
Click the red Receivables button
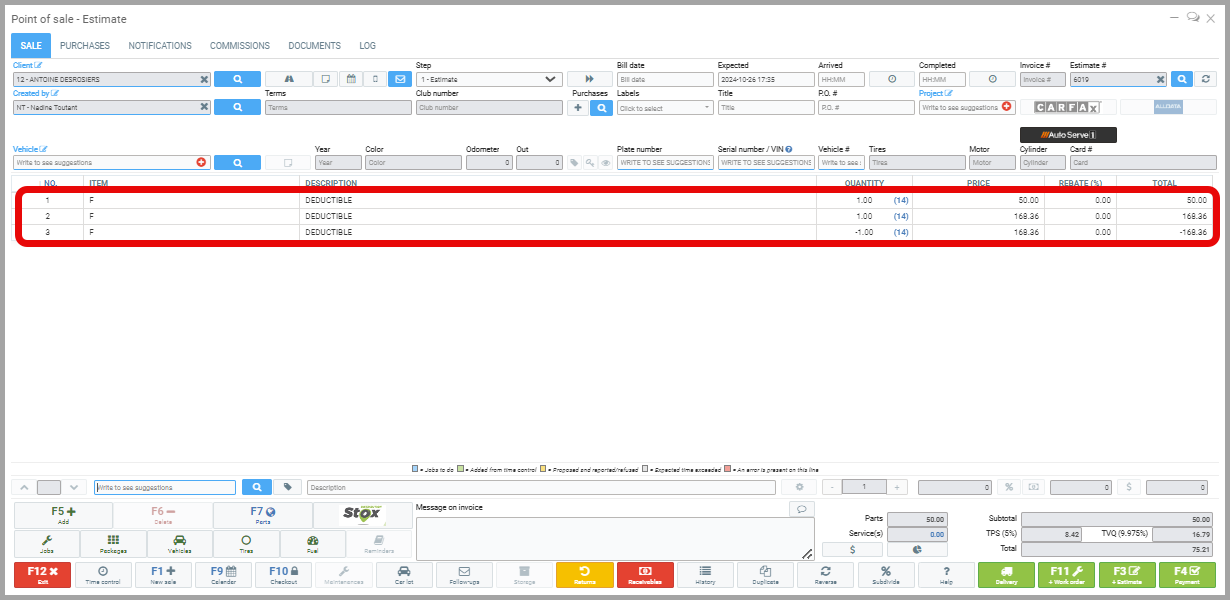[644, 575]
